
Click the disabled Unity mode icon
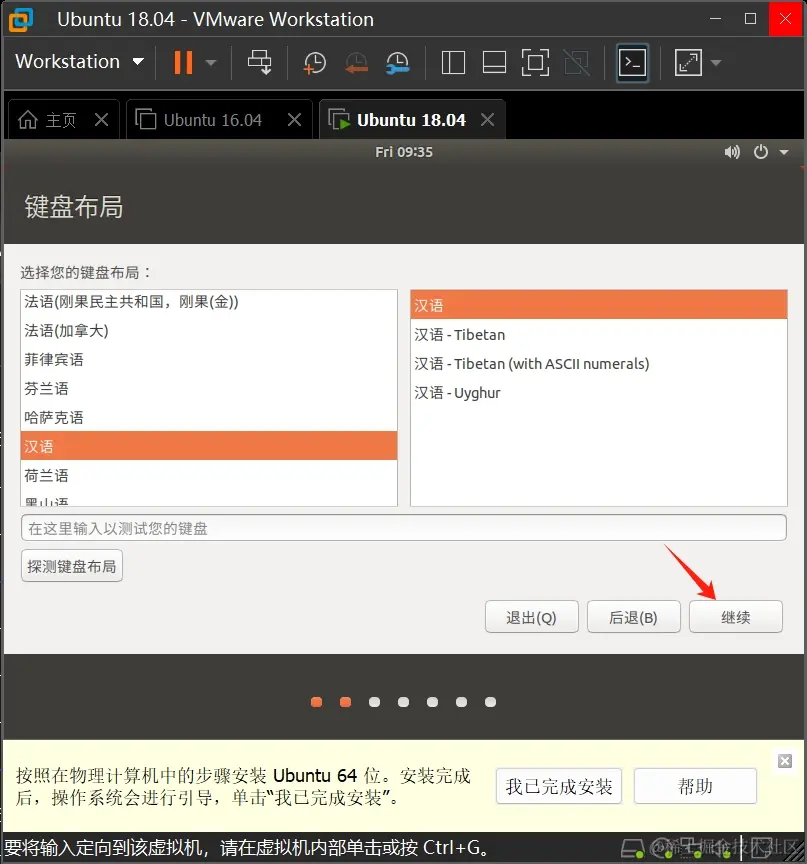(577, 62)
